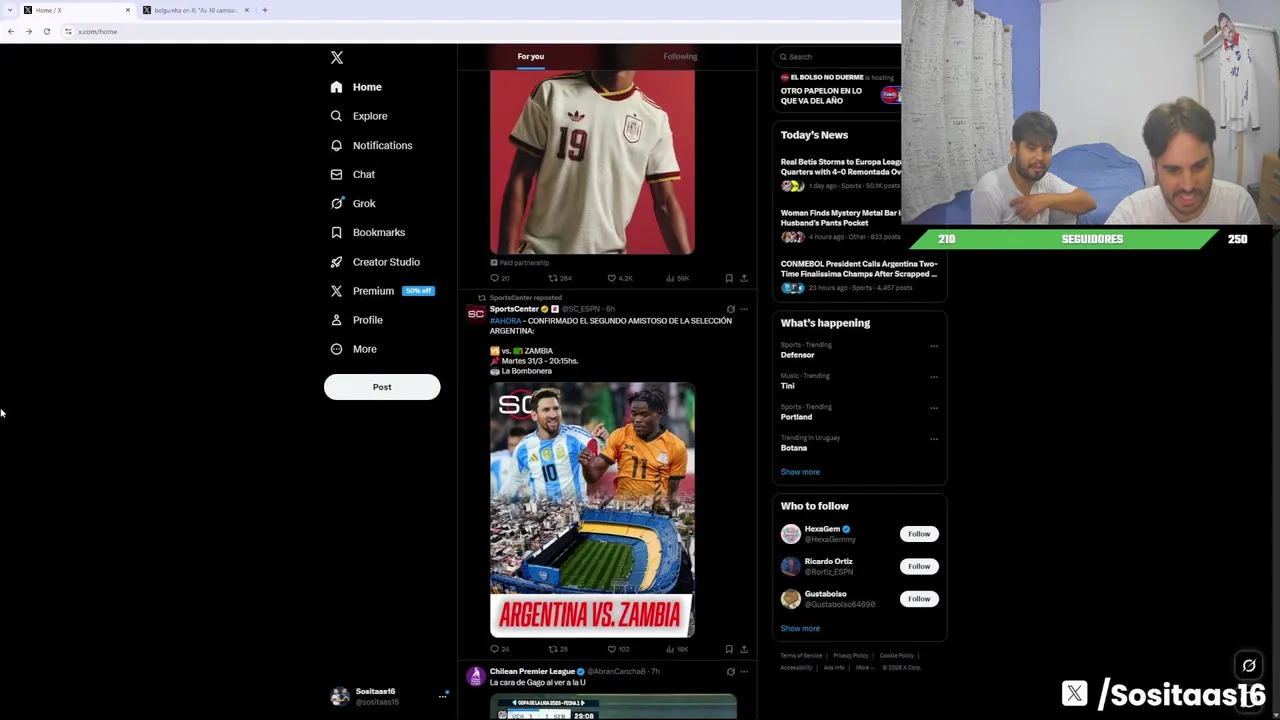Share the jersey 19 post
Image resolution: width=1280 pixels, height=720 pixels.
tap(743, 278)
